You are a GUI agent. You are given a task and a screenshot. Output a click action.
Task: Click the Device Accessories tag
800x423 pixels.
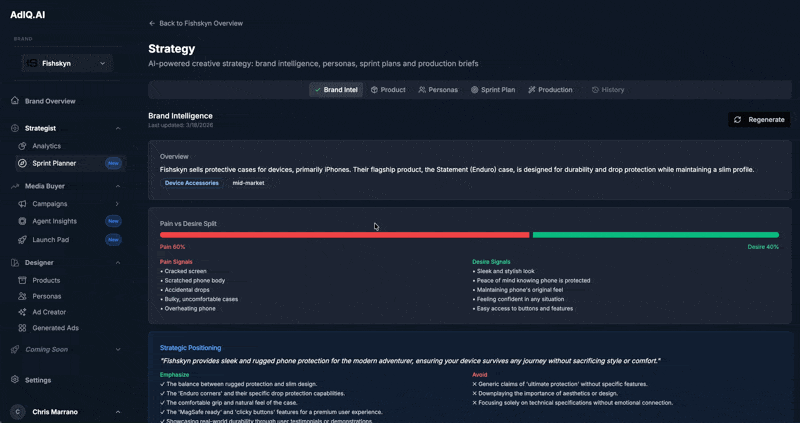point(192,183)
